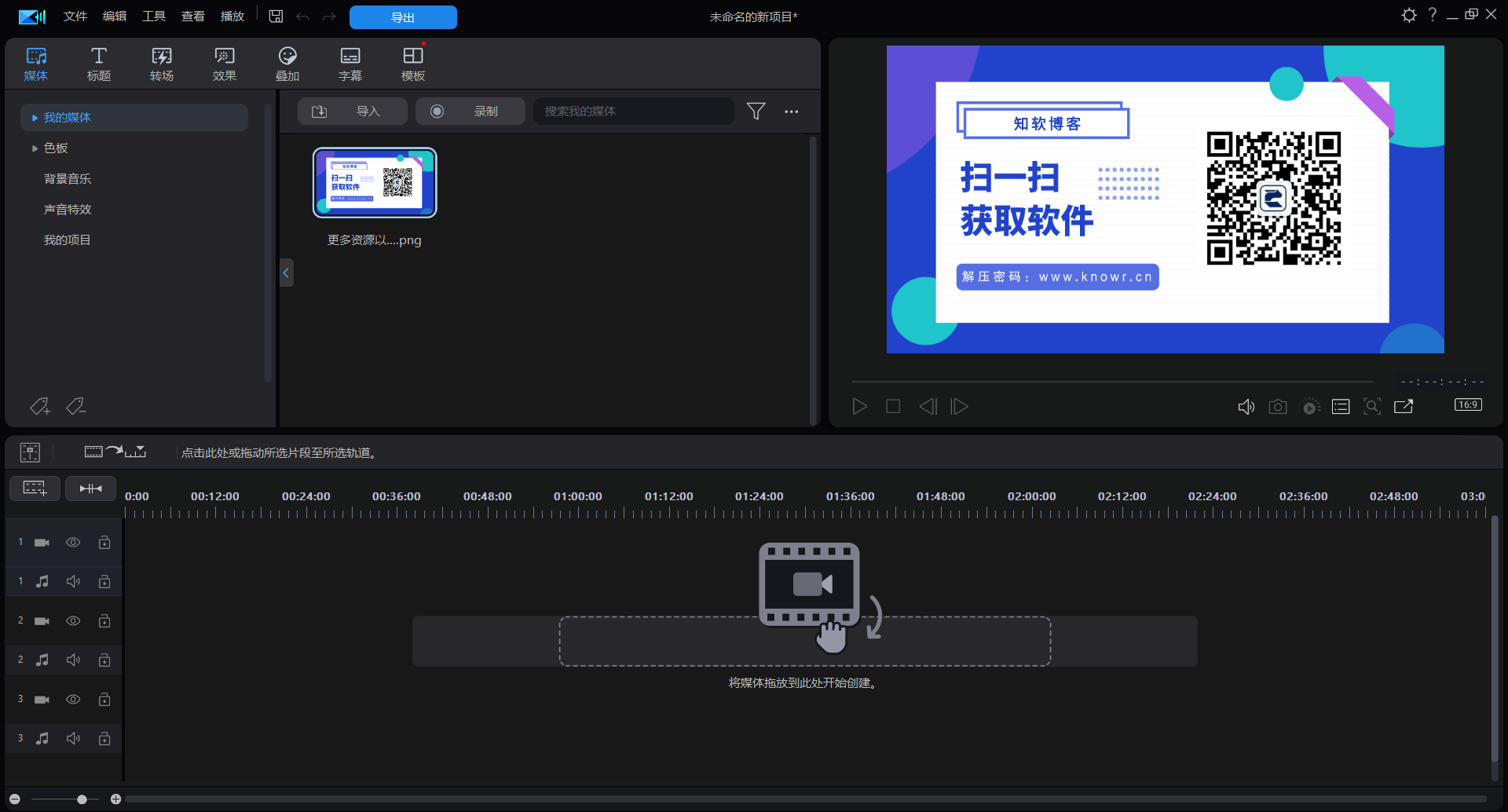Screen dimensions: 1508x812
Task: Click the timeline zoom in plus icon
Action: pos(115,799)
